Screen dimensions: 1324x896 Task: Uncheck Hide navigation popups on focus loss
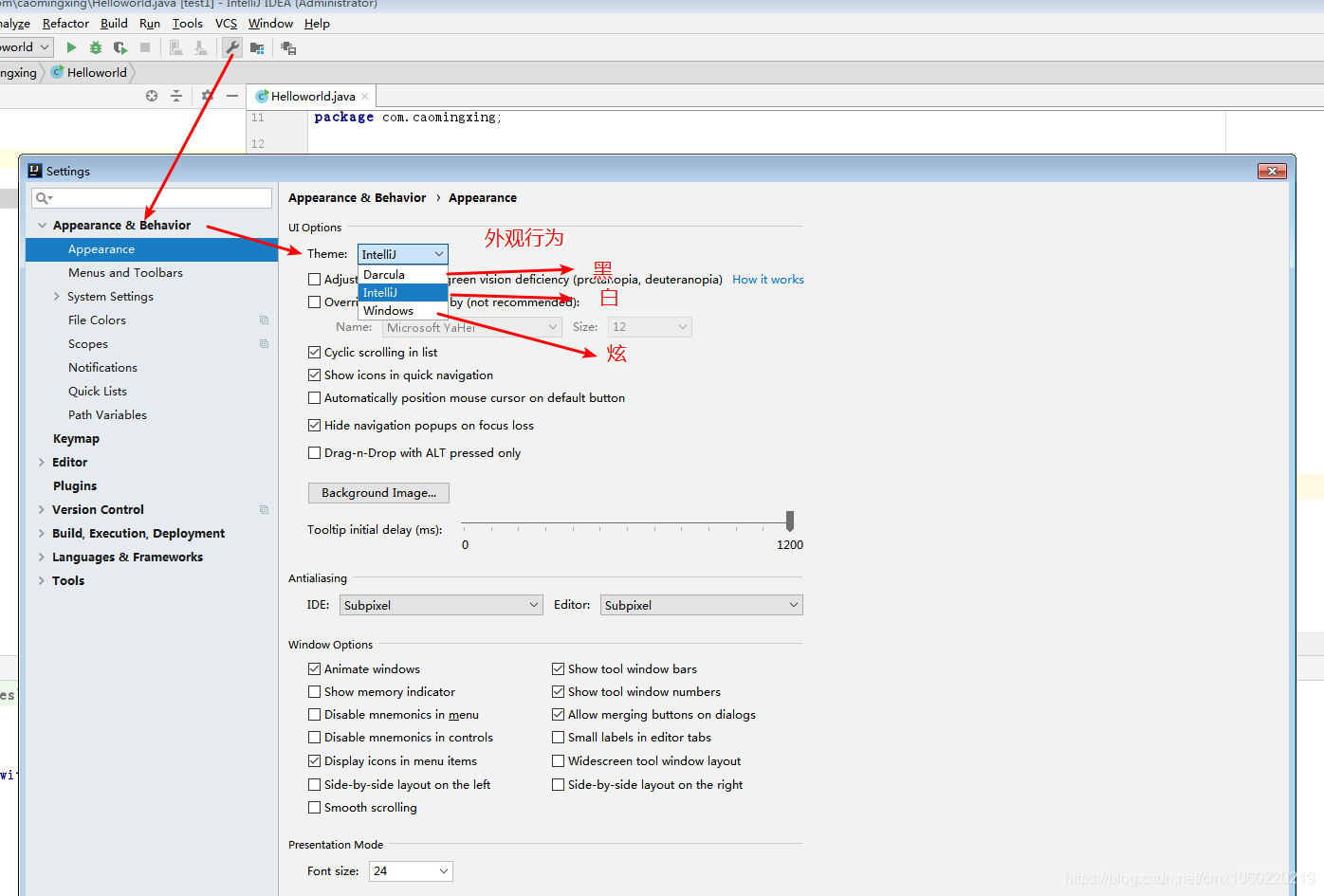click(x=314, y=426)
